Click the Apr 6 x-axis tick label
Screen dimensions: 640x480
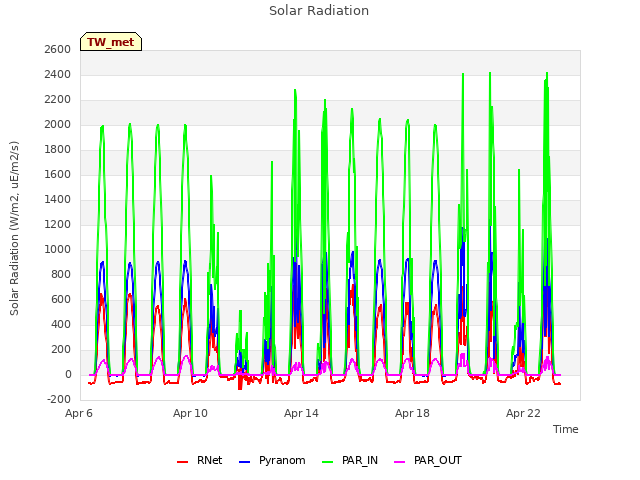coord(79,413)
